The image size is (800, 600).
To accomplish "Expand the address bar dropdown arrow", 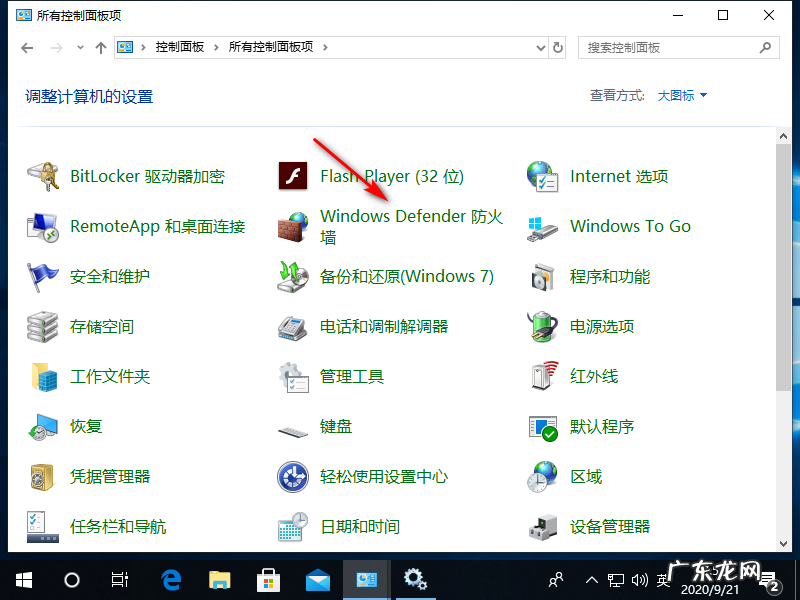I will click(x=540, y=47).
